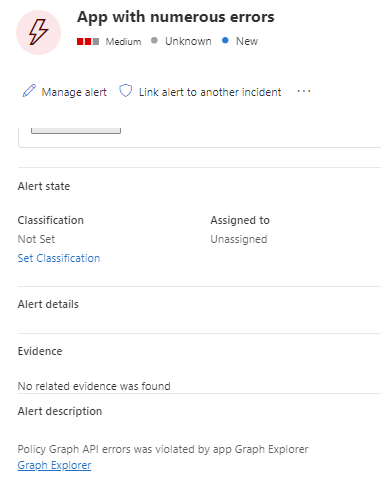This screenshot has height=486, width=381.
Task: Expand the Evidence section
Action: 40,351
